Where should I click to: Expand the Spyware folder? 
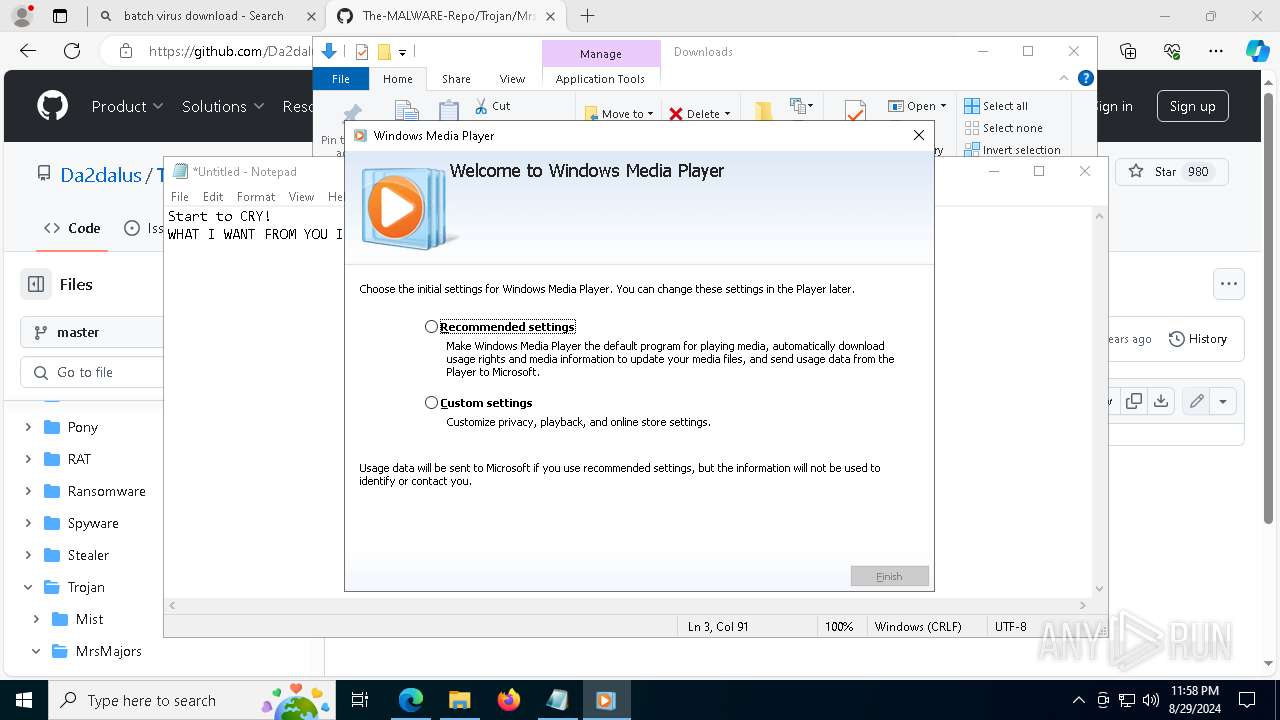(27, 523)
